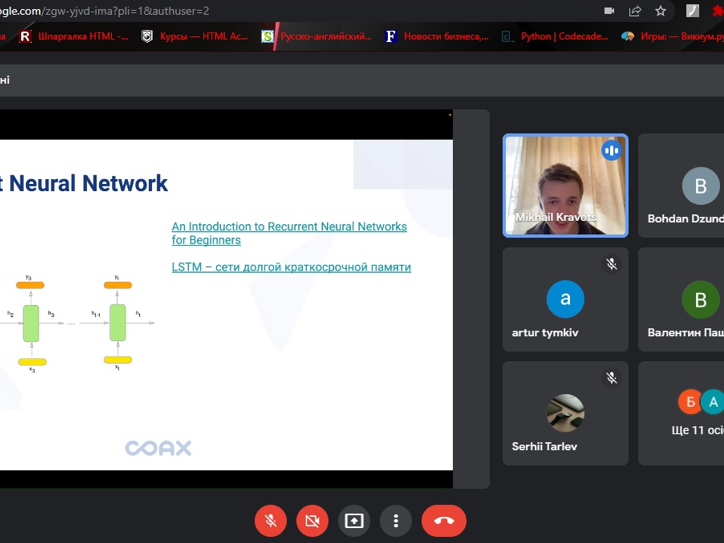Open more options three-dot menu

pos(396,521)
